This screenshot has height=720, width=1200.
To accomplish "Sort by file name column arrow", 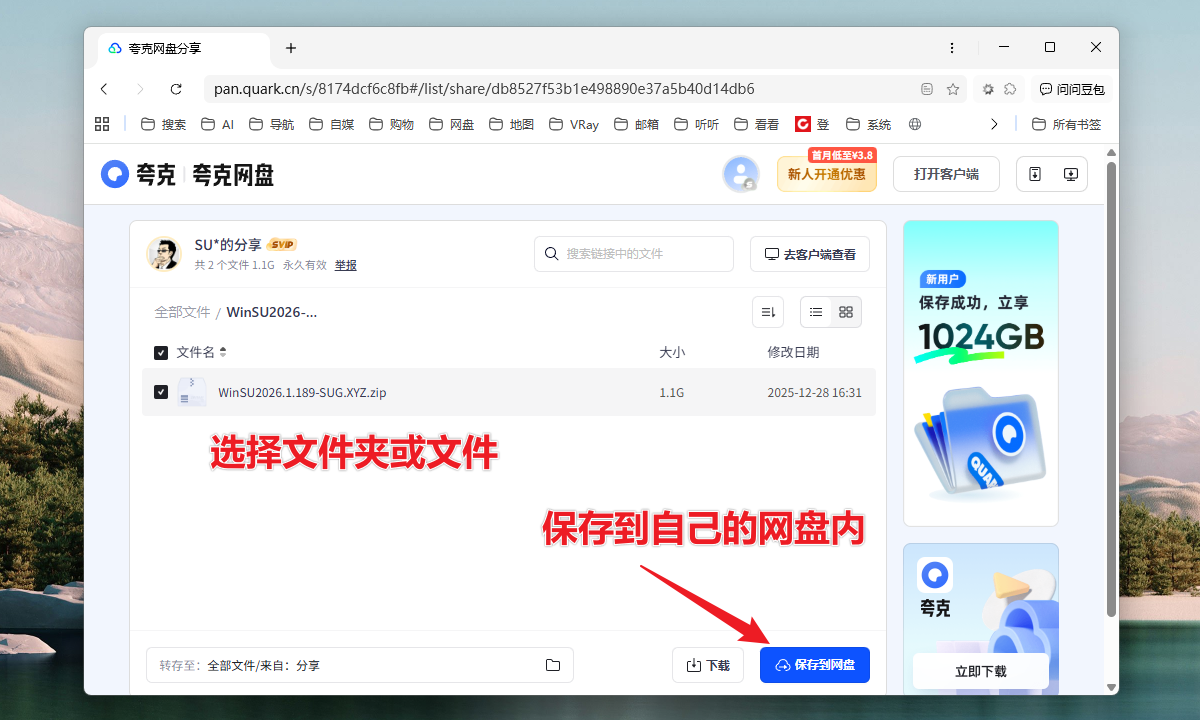I will [223, 352].
